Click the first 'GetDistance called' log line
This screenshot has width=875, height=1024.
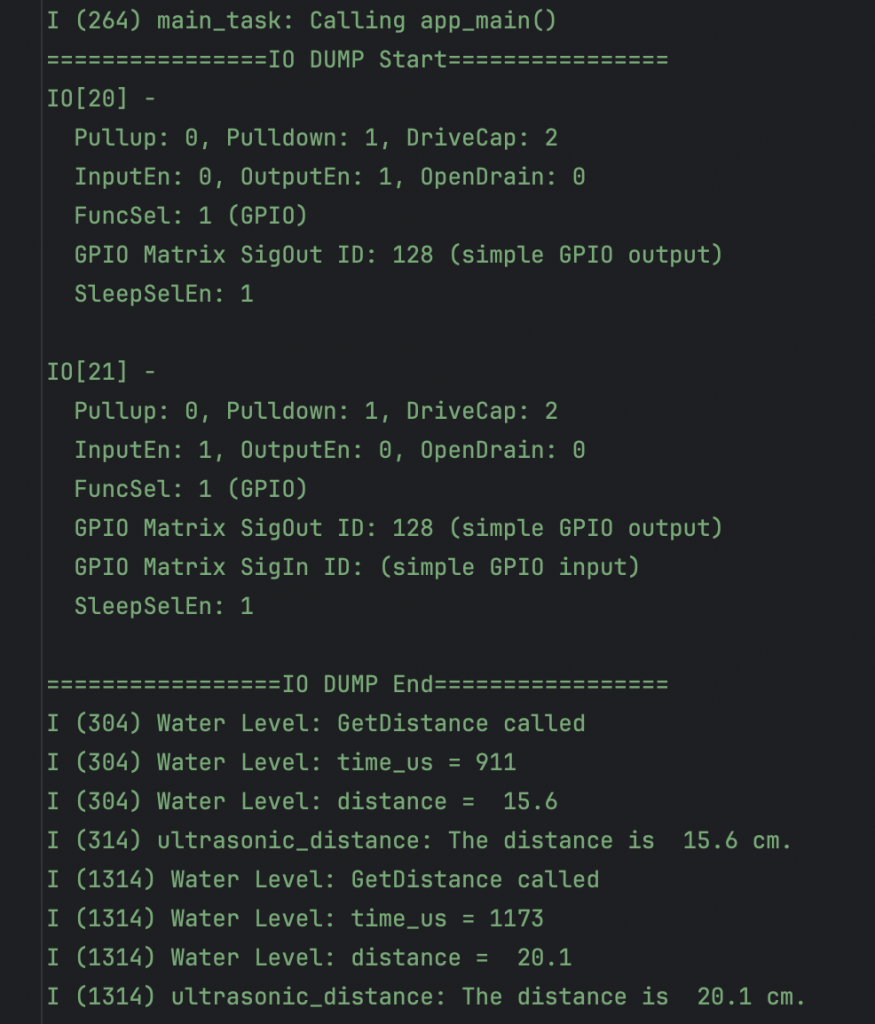coord(315,723)
